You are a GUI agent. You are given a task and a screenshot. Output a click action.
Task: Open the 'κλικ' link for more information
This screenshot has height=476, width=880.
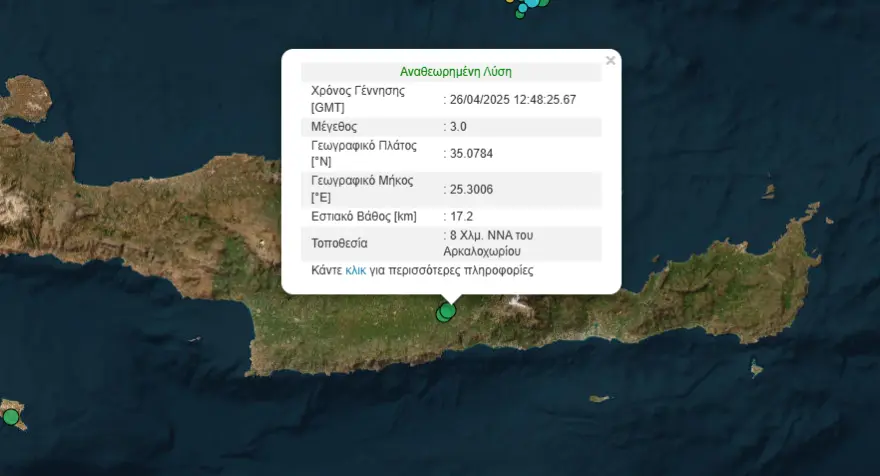pos(355,271)
